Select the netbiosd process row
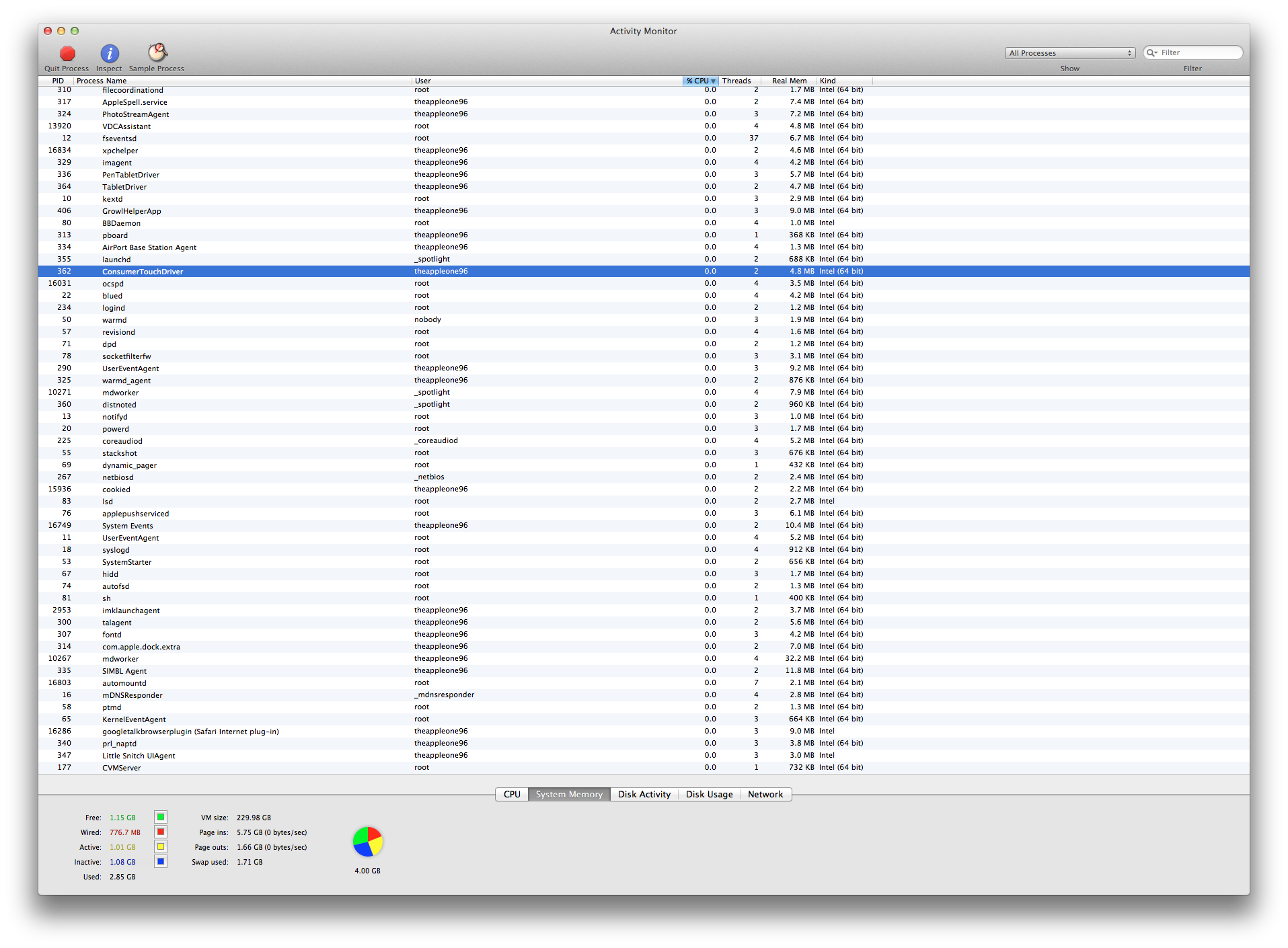 [644, 477]
